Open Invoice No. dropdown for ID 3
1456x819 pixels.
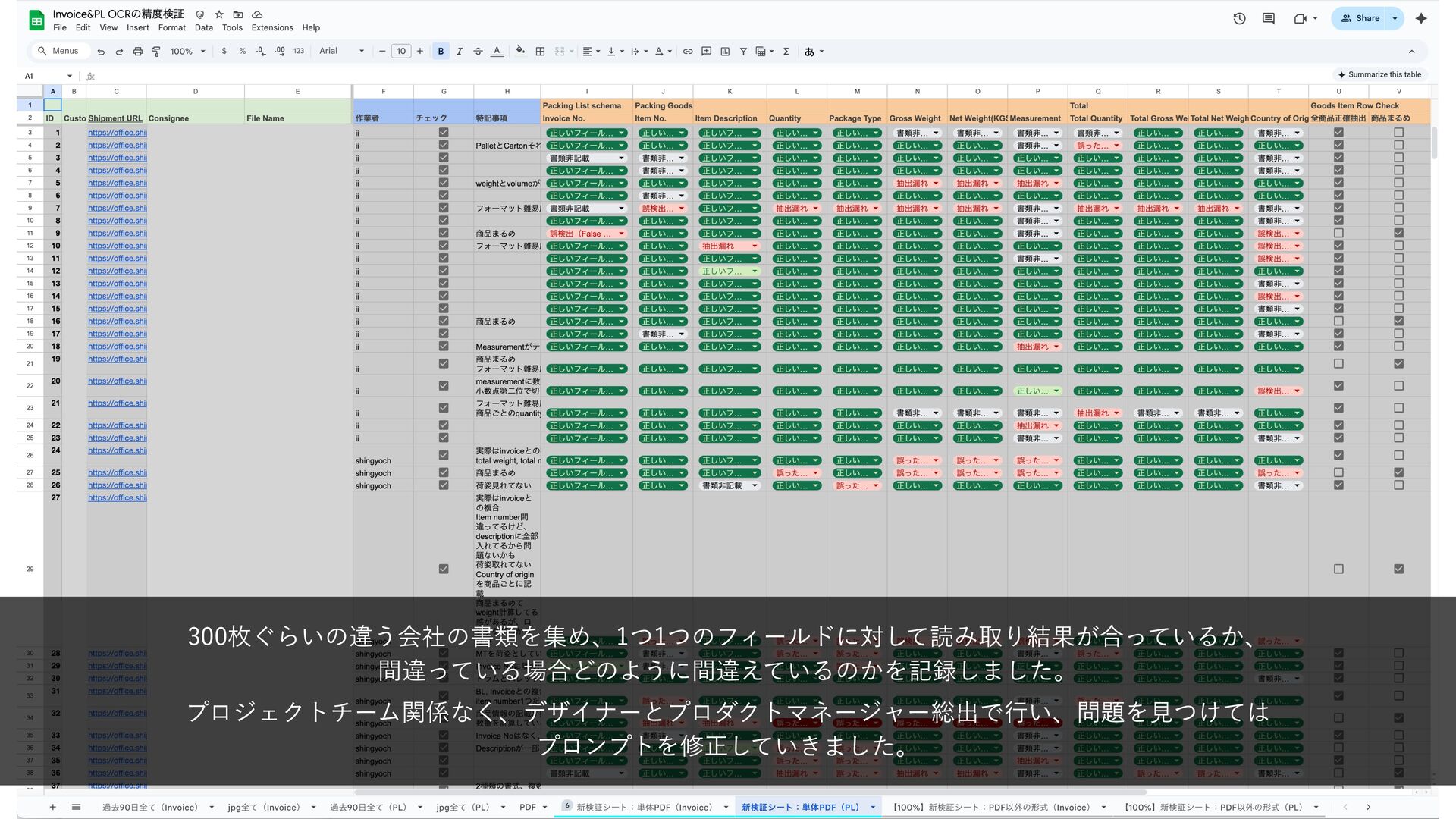pyautogui.click(x=621, y=158)
